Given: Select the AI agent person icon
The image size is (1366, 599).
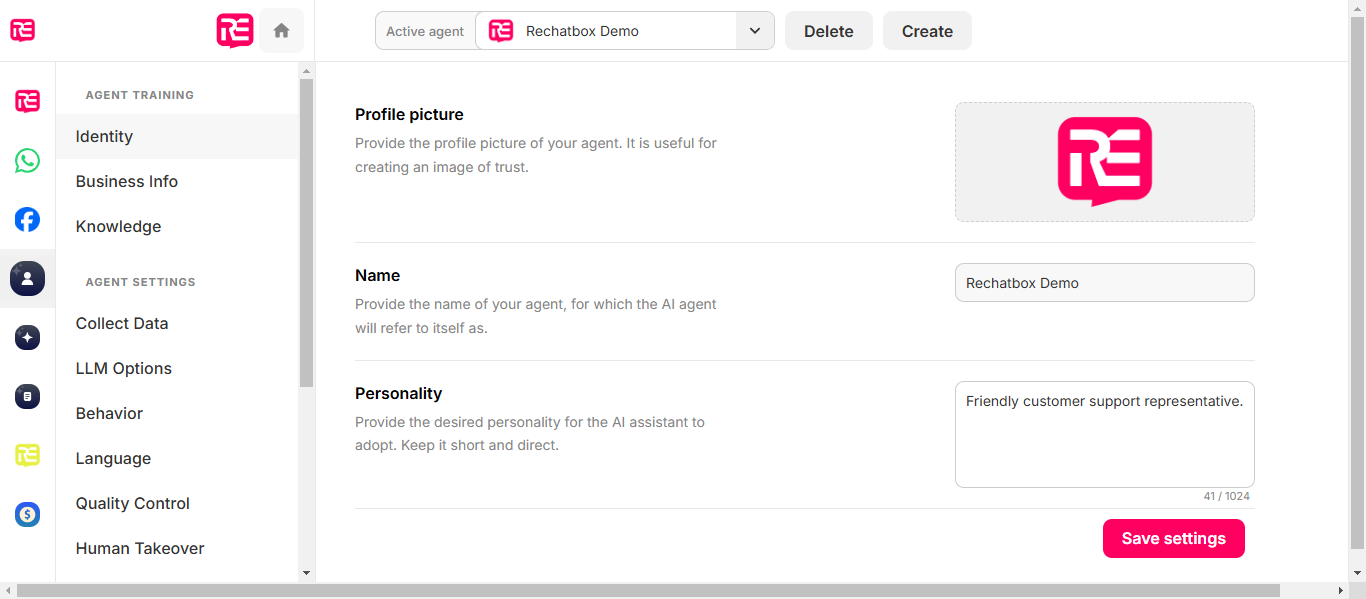Looking at the screenshot, I should pyautogui.click(x=27, y=278).
